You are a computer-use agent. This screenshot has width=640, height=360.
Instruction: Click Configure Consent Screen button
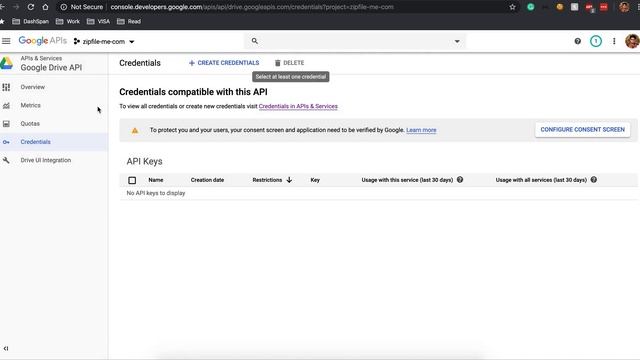pos(582,130)
